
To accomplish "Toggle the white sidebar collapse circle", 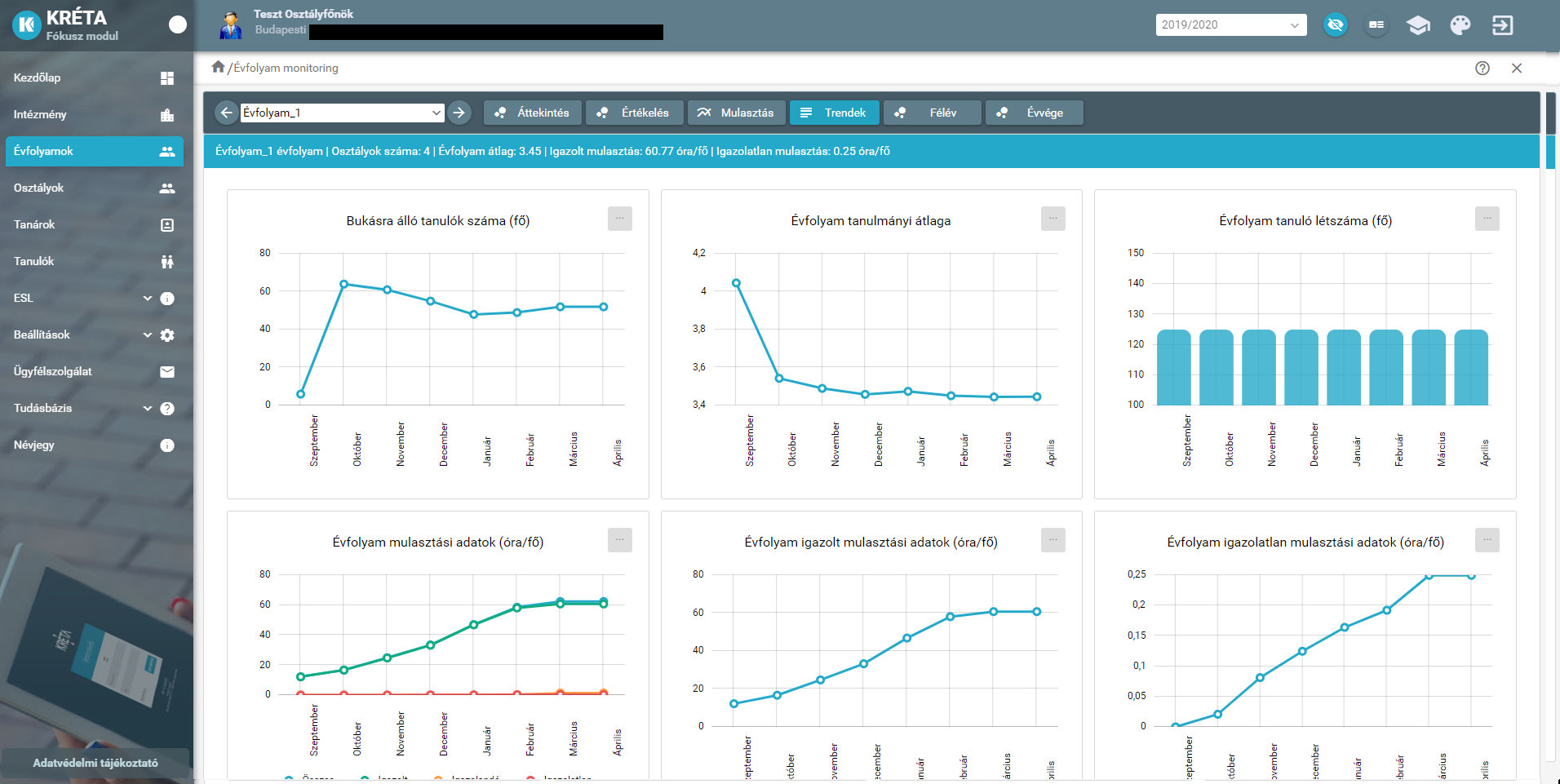I will click(177, 25).
